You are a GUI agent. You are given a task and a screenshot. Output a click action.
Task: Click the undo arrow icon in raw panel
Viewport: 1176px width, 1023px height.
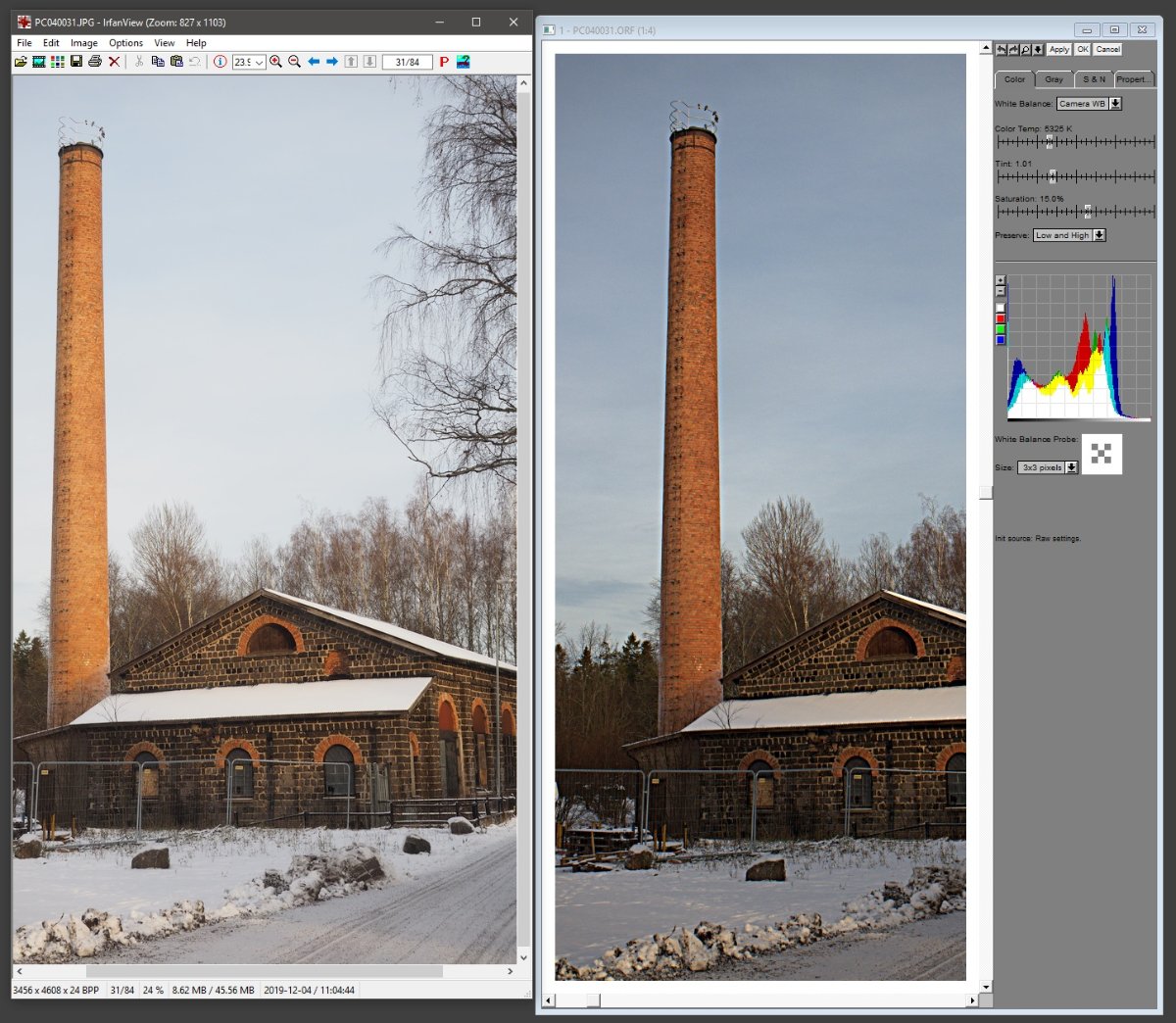1002,49
